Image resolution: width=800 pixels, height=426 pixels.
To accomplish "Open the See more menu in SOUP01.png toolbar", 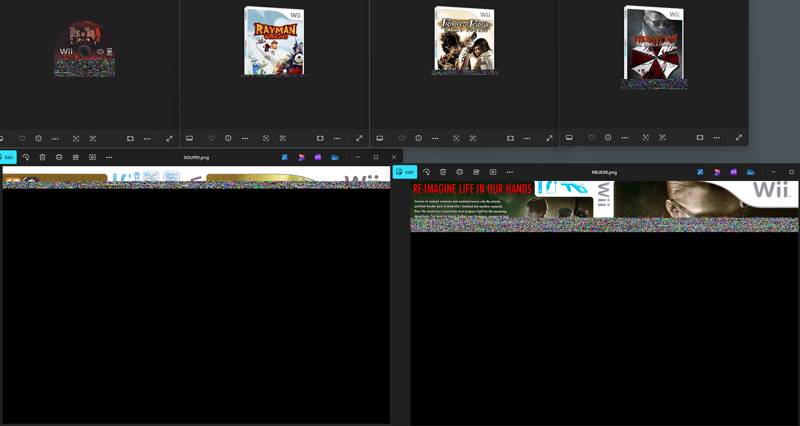I will (x=109, y=157).
